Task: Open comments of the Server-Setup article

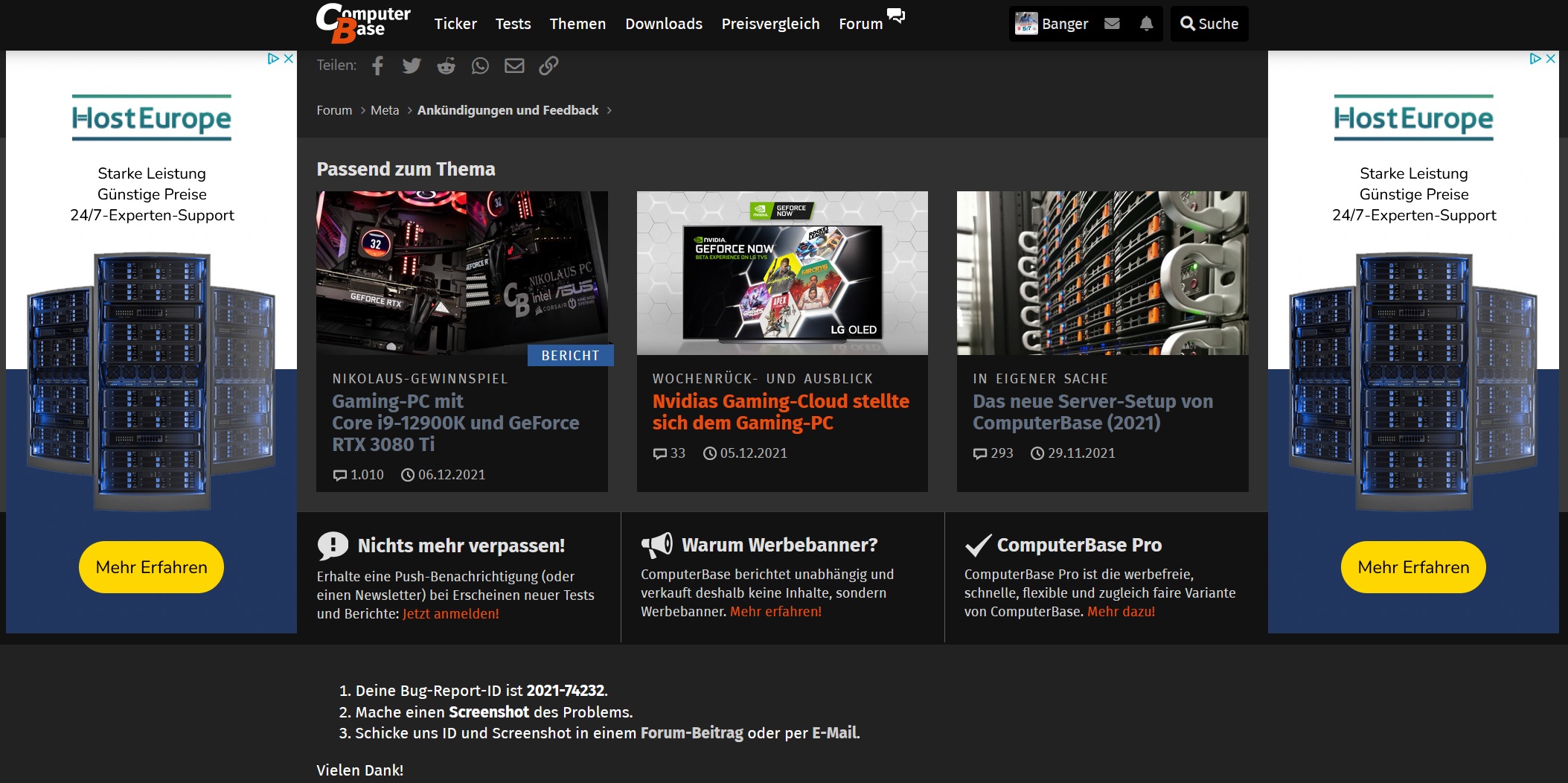Action: click(x=980, y=453)
